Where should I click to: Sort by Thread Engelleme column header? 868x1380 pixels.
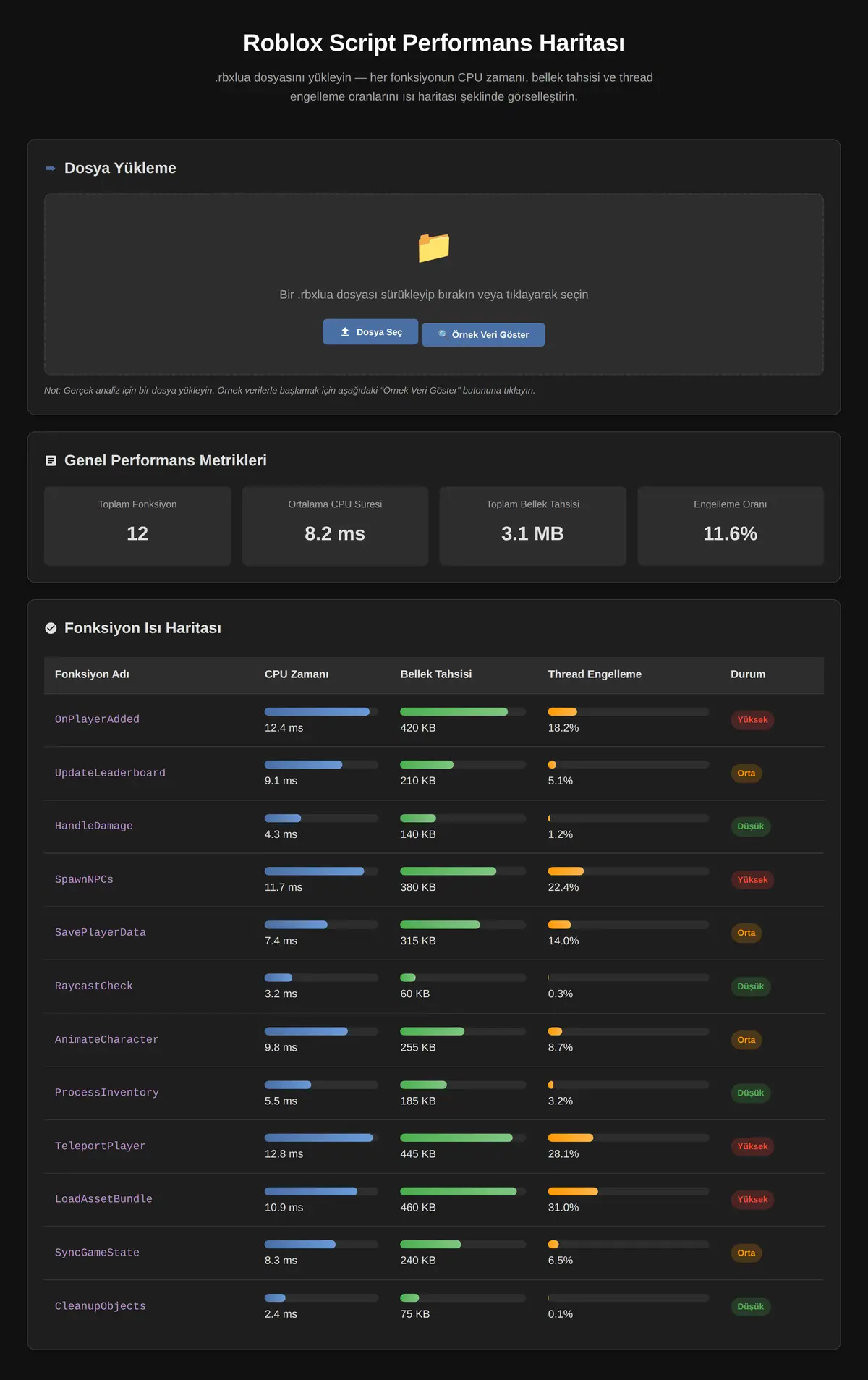(595, 674)
